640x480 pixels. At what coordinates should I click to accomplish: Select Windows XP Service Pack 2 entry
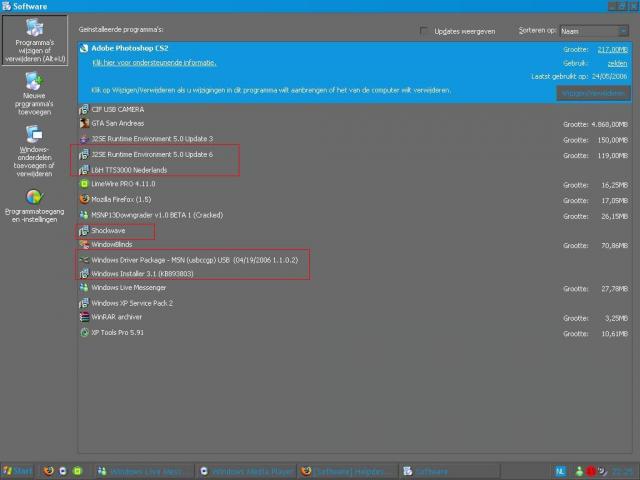[x=354, y=303]
